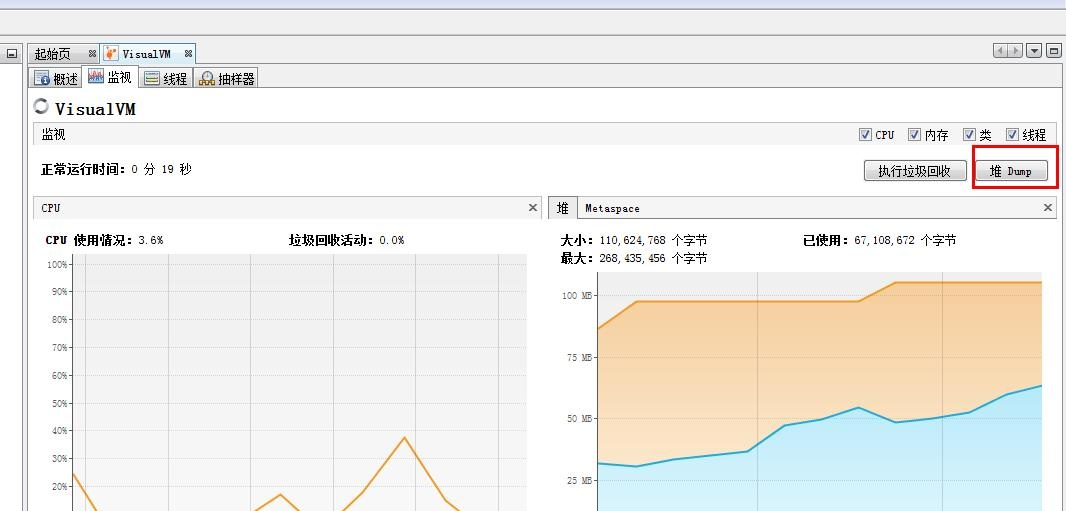Switch to the 抽样器 tab
The width and height of the screenshot is (1066, 511).
click(227, 78)
